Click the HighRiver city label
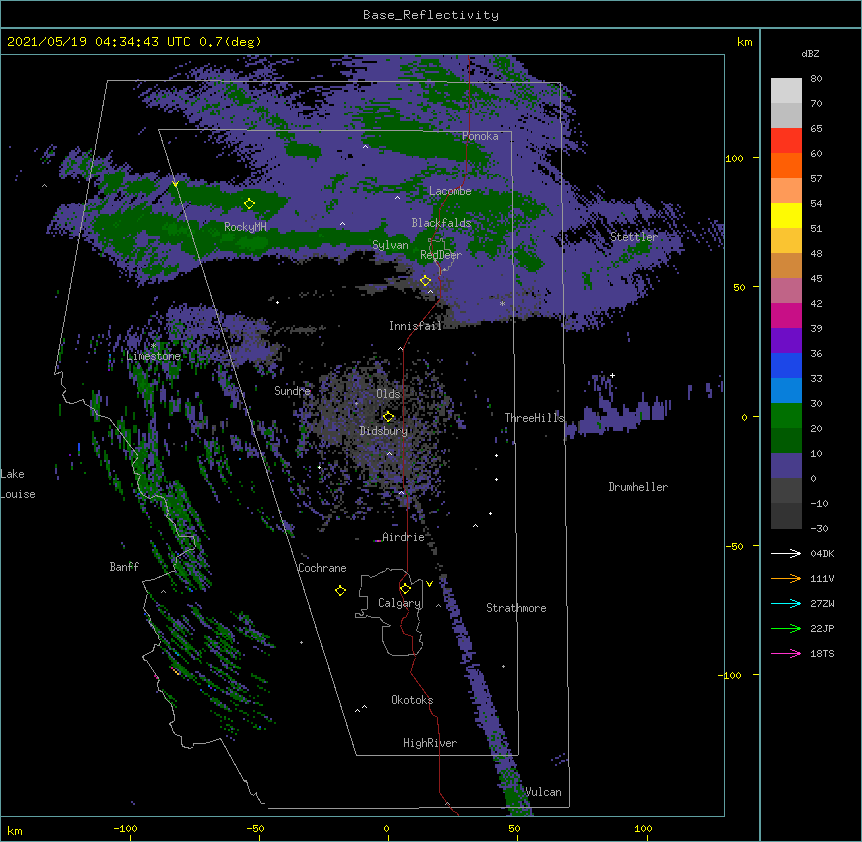 point(430,743)
